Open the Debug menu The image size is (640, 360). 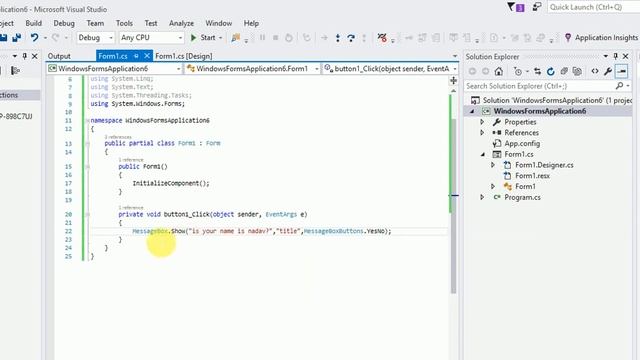(x=64, y=23)
